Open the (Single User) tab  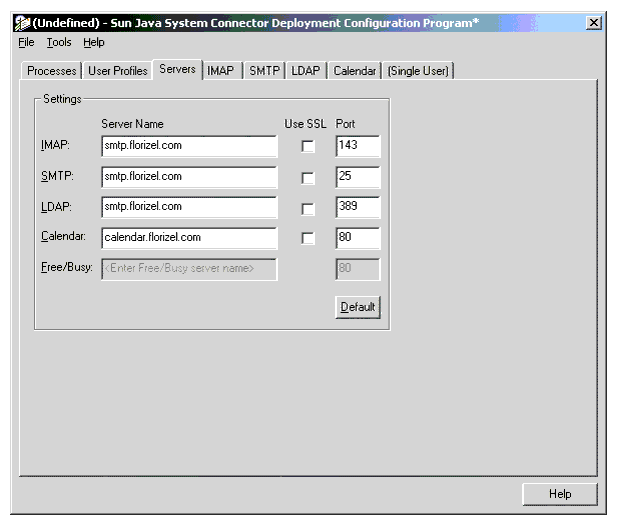[418, 71]
